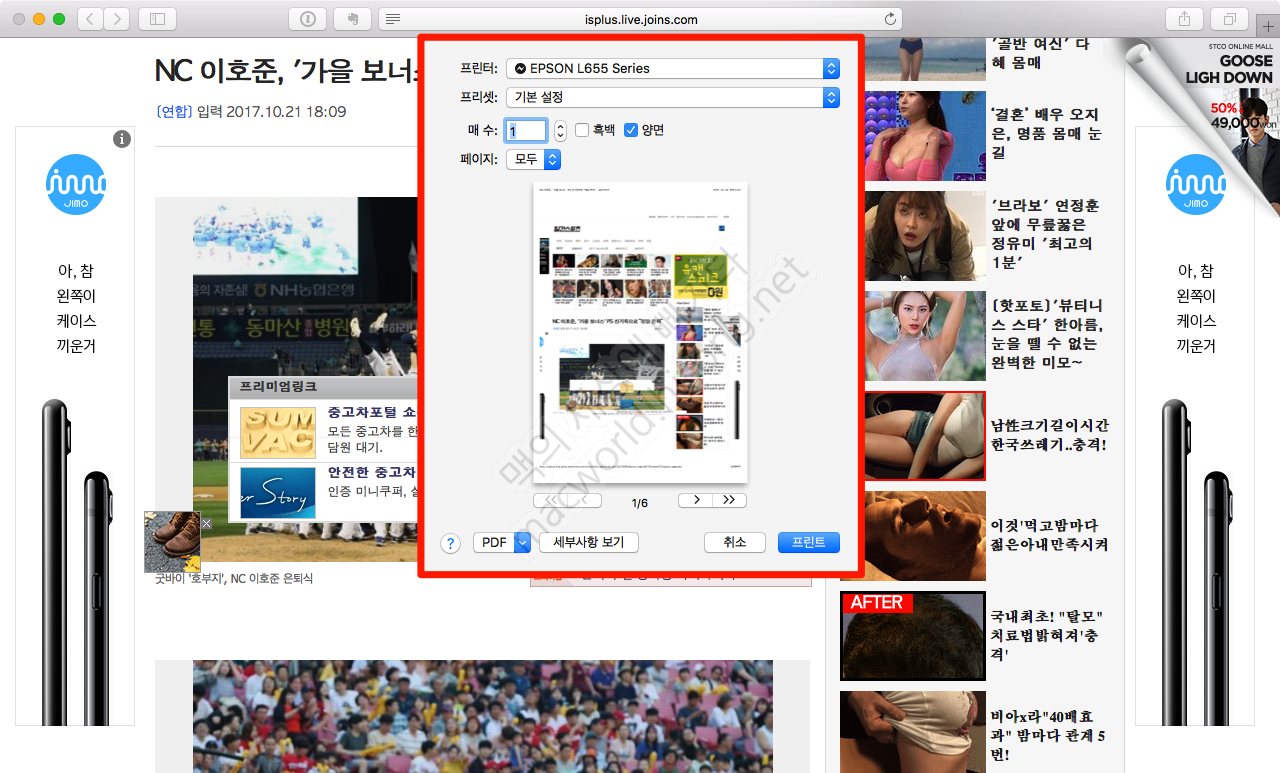1280x773 pixels.
Task: Click the 1Password extension icon
Action: coord(306,17)
